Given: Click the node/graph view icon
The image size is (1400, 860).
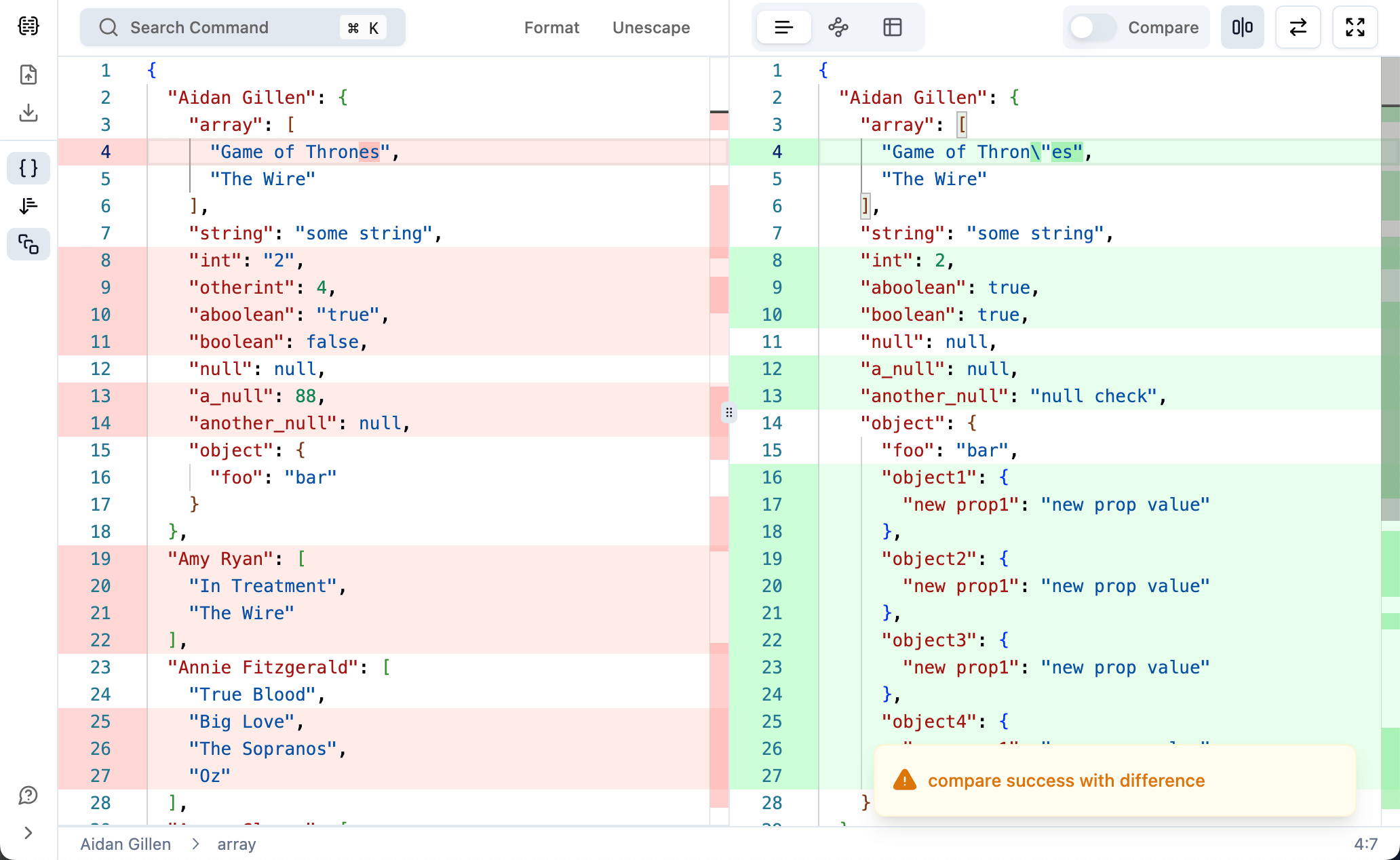Looking at the screenshot, I should click(838, 27).
